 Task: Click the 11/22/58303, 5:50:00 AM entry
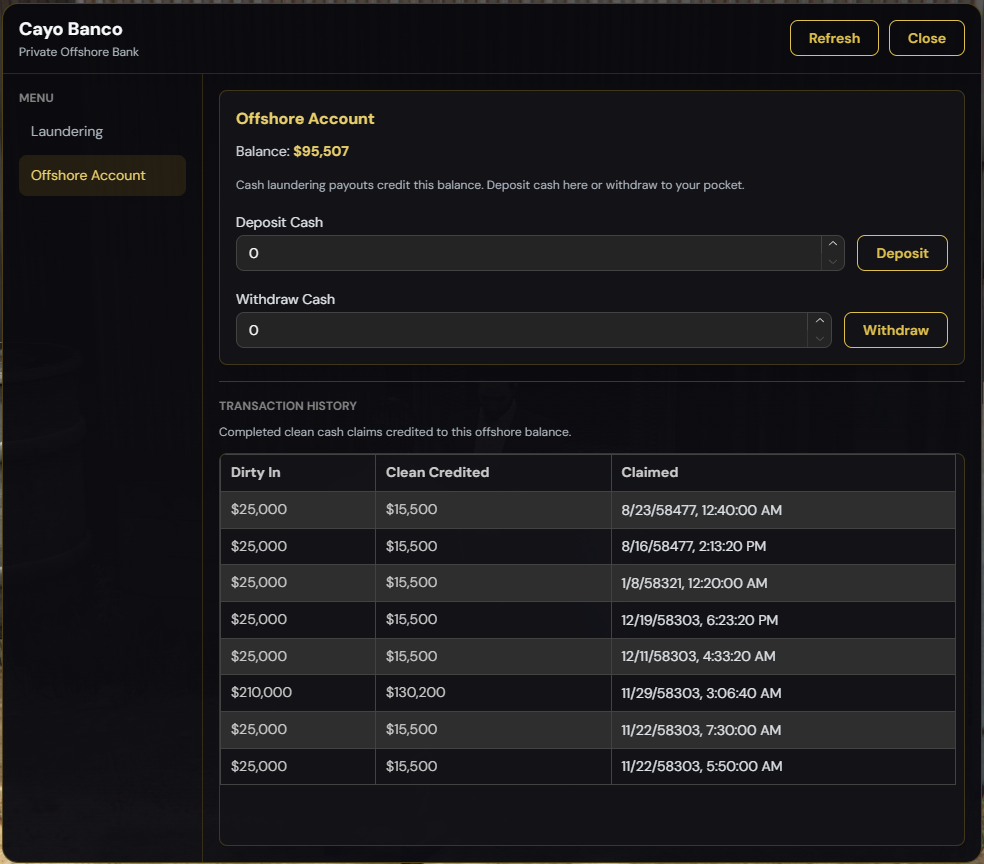pos(702,766)
